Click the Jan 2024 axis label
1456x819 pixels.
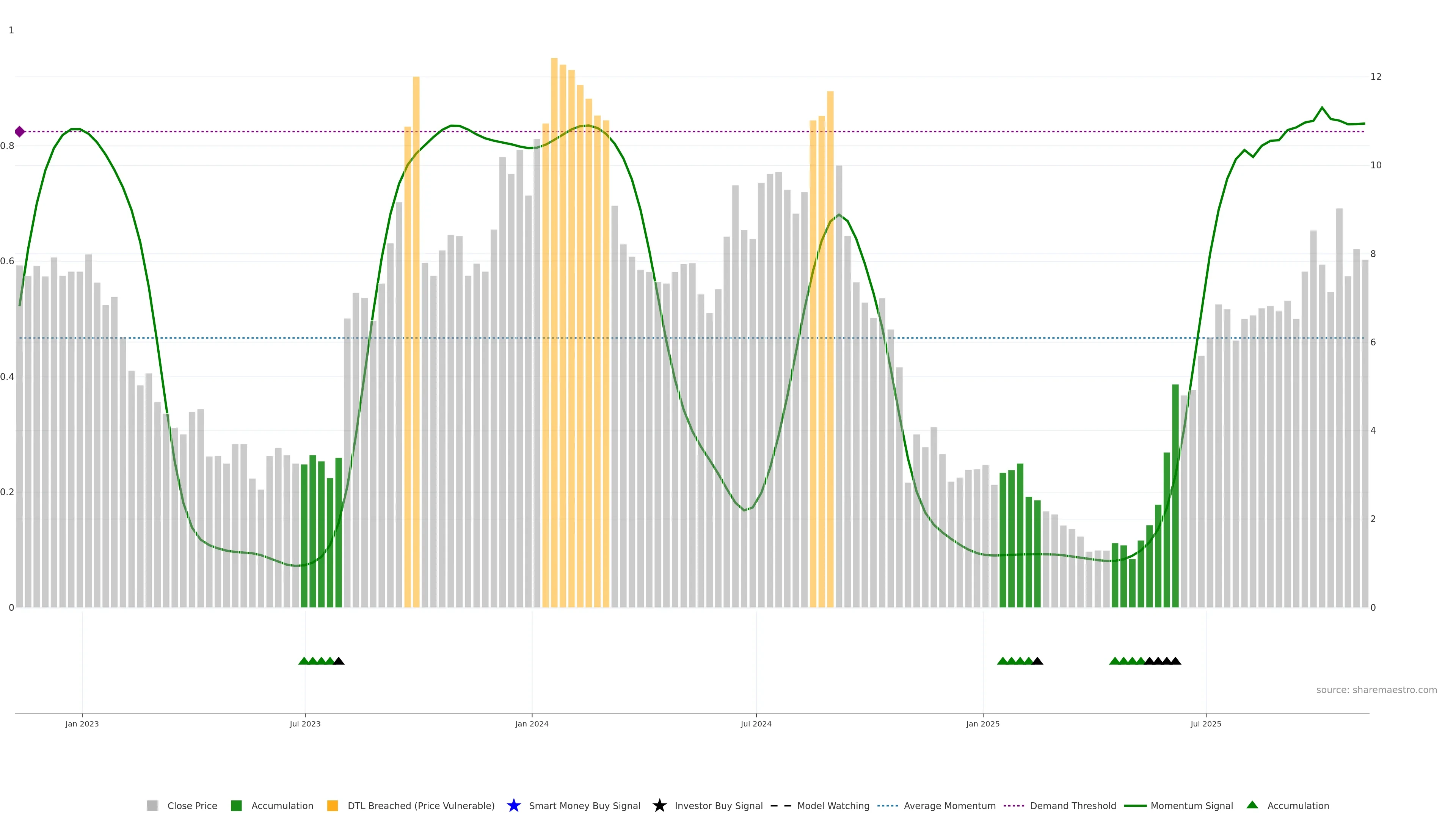click(531, 724)
